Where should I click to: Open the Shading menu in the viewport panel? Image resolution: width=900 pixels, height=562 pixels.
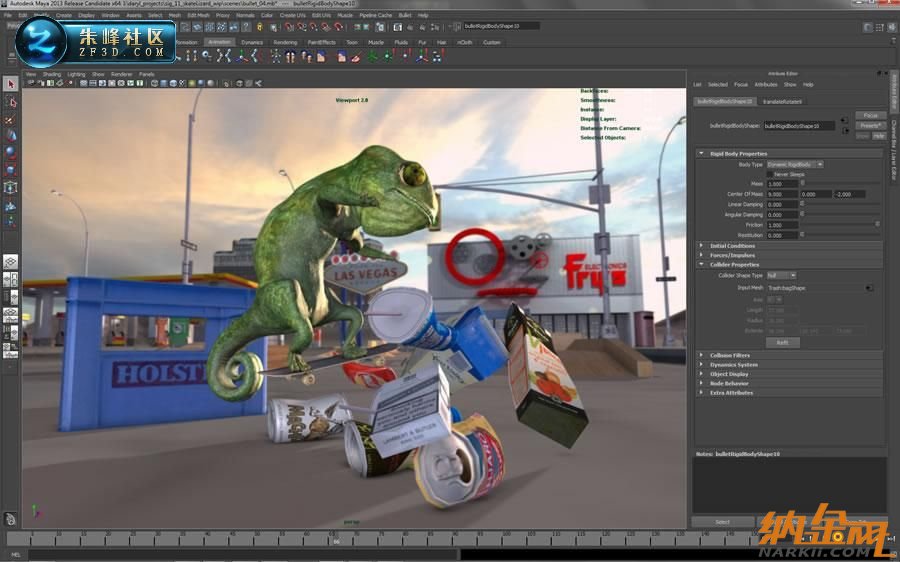click(x=52, y=74)
